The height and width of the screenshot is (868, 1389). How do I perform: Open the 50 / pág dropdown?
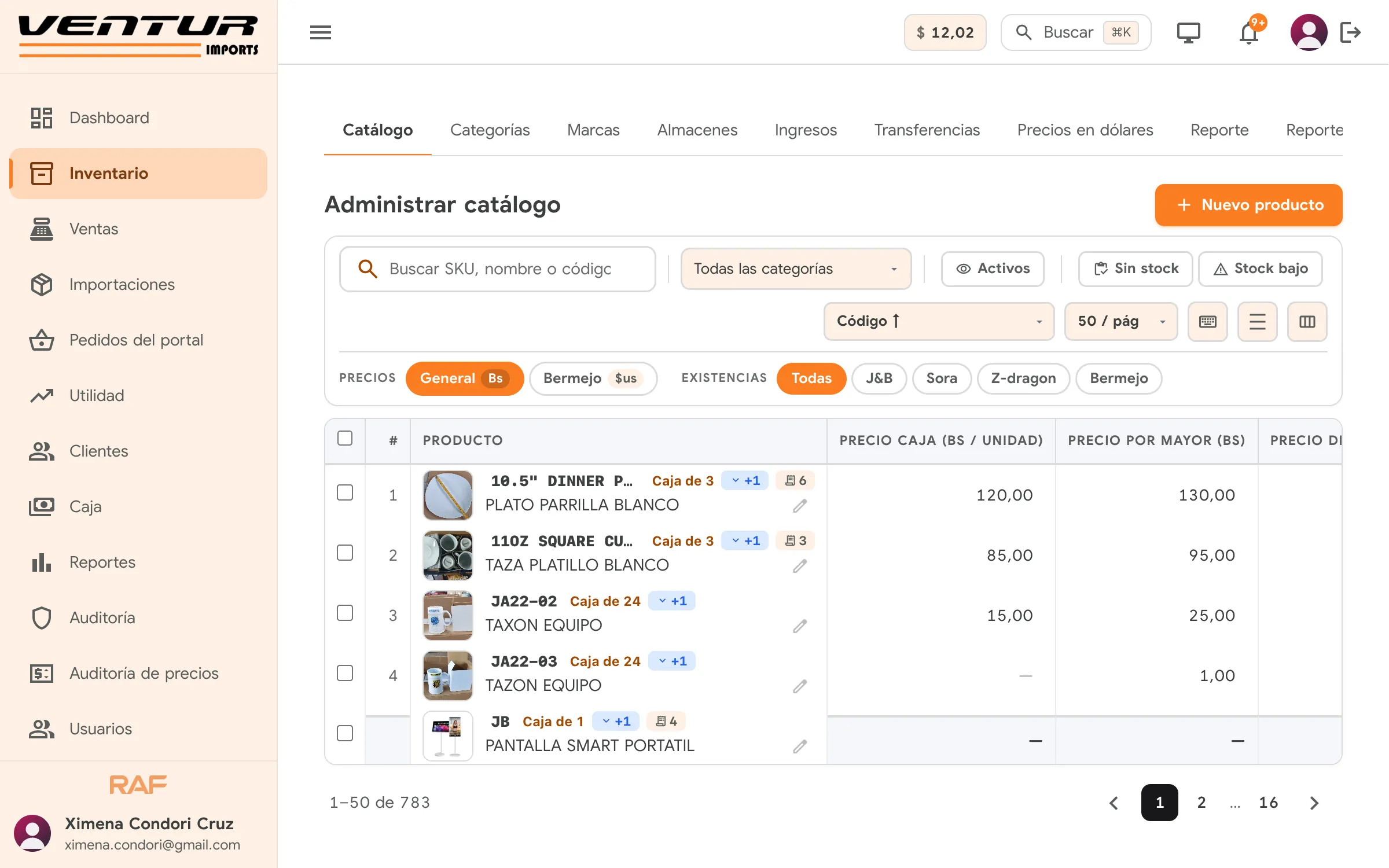[x=1121, y=322]
